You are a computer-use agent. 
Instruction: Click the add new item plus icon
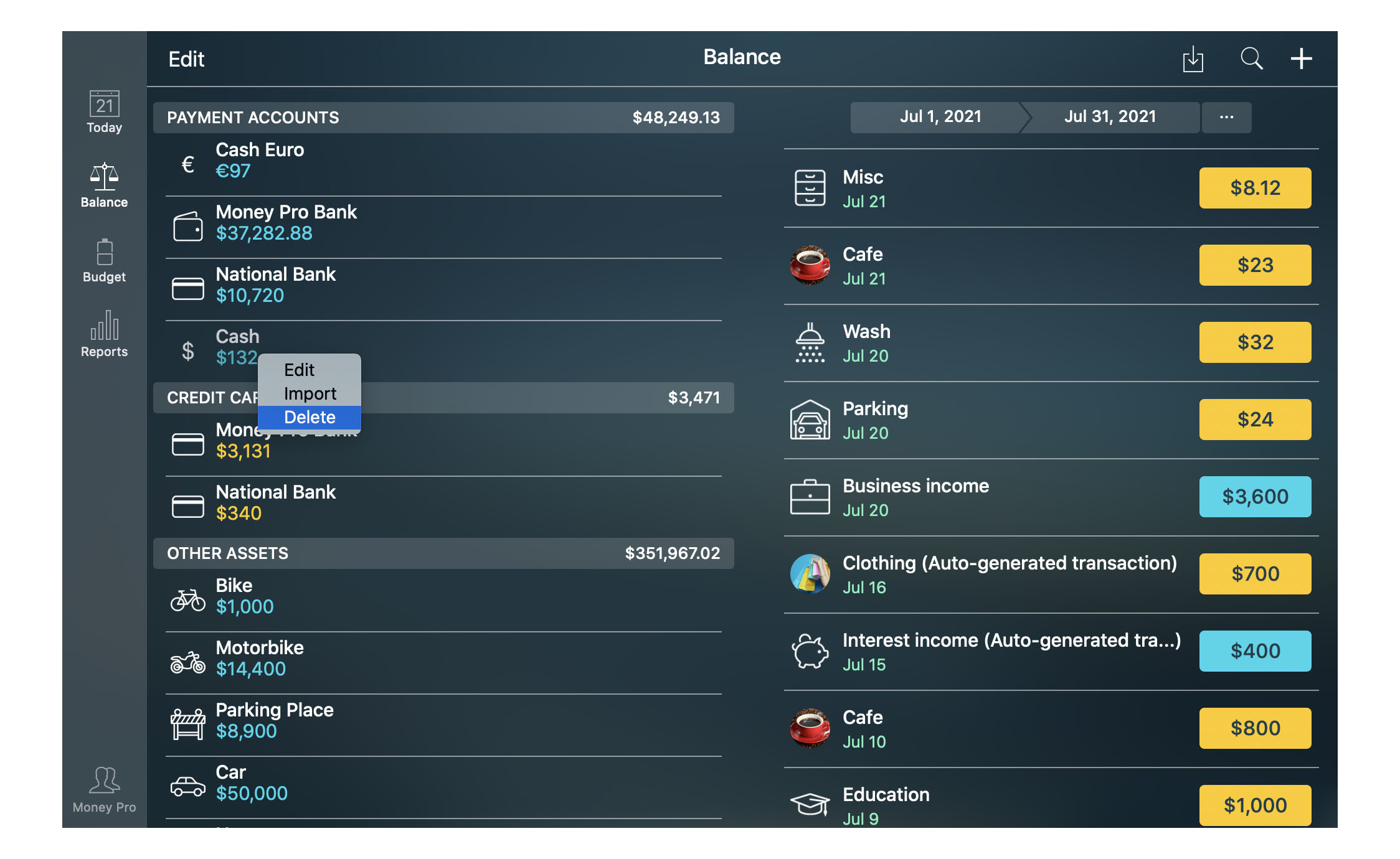[x=1302, y=58]
